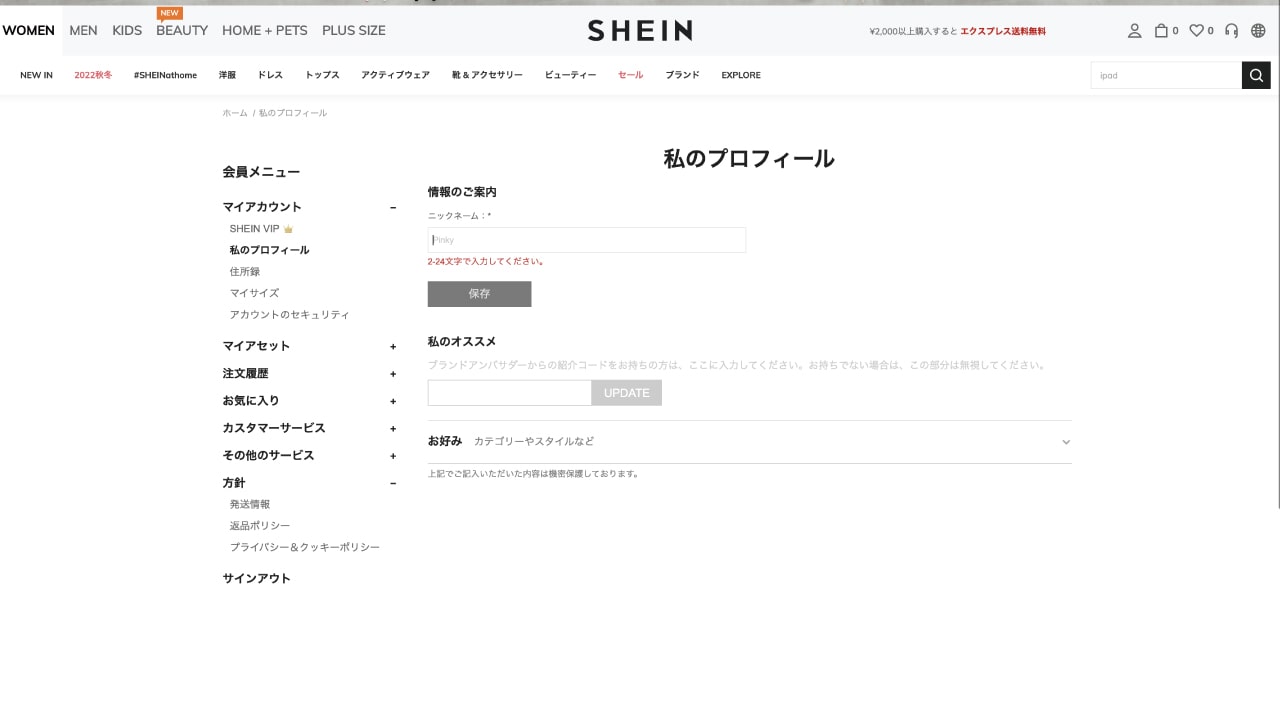Open アクティブウェア menu
The width and height of the screenshot is (1280, 720).
[x=395, y=75]
